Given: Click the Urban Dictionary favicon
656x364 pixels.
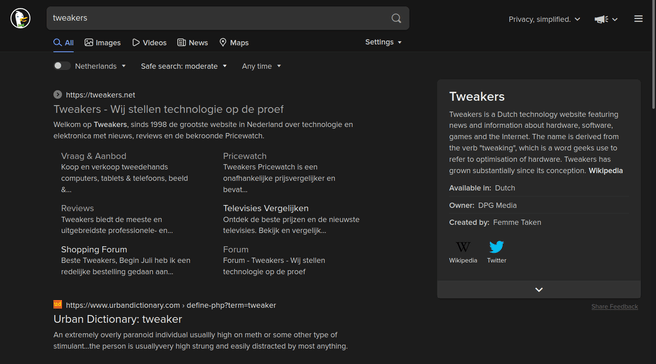Looking at the screenshot, I should 58,305.
